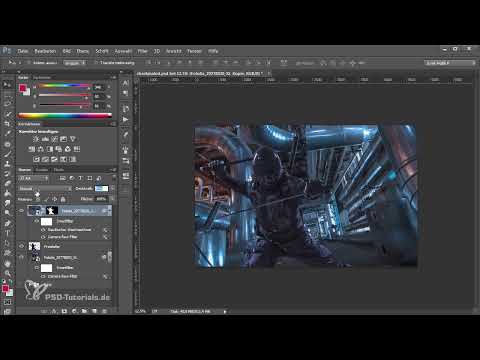Select the Zoom tool in the toolbar
The height and width of the screenshot is (360, 480).
7,273
